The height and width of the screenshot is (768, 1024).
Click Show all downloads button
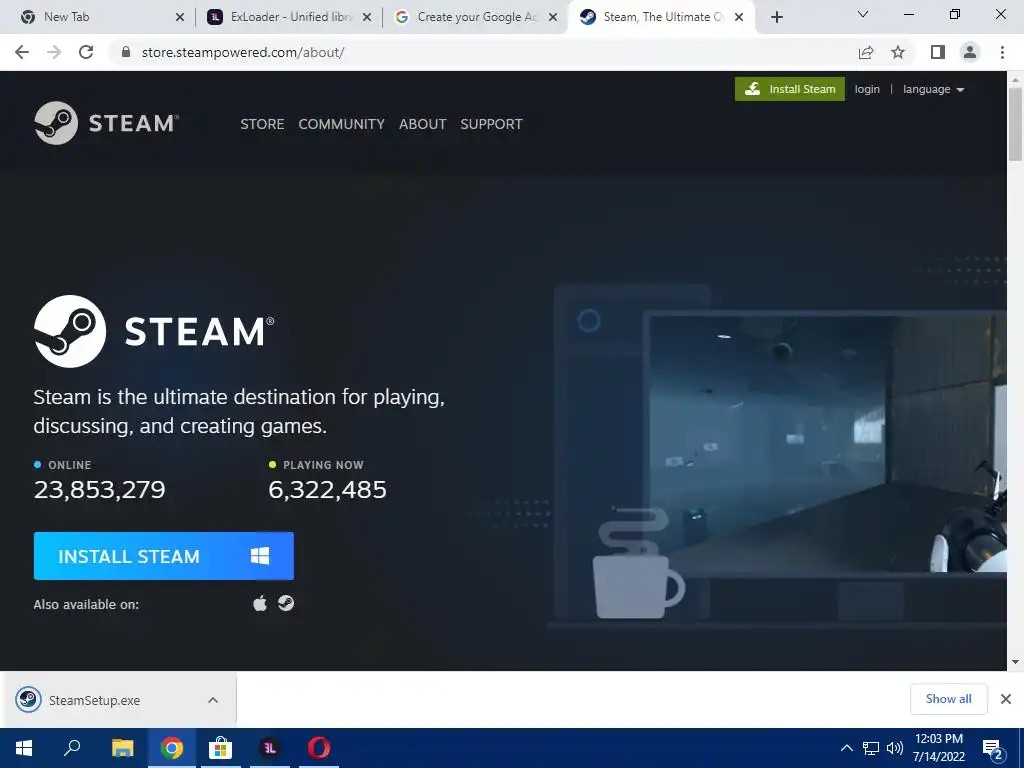(948, 699)
